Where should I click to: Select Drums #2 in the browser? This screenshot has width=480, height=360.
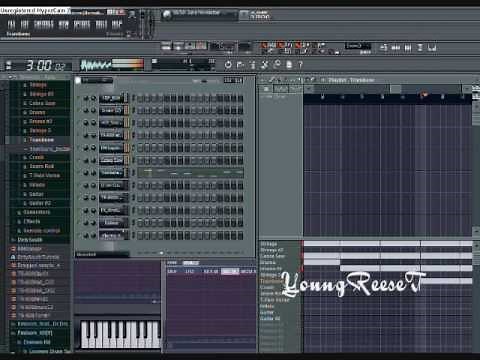click(x=40, y=121)
